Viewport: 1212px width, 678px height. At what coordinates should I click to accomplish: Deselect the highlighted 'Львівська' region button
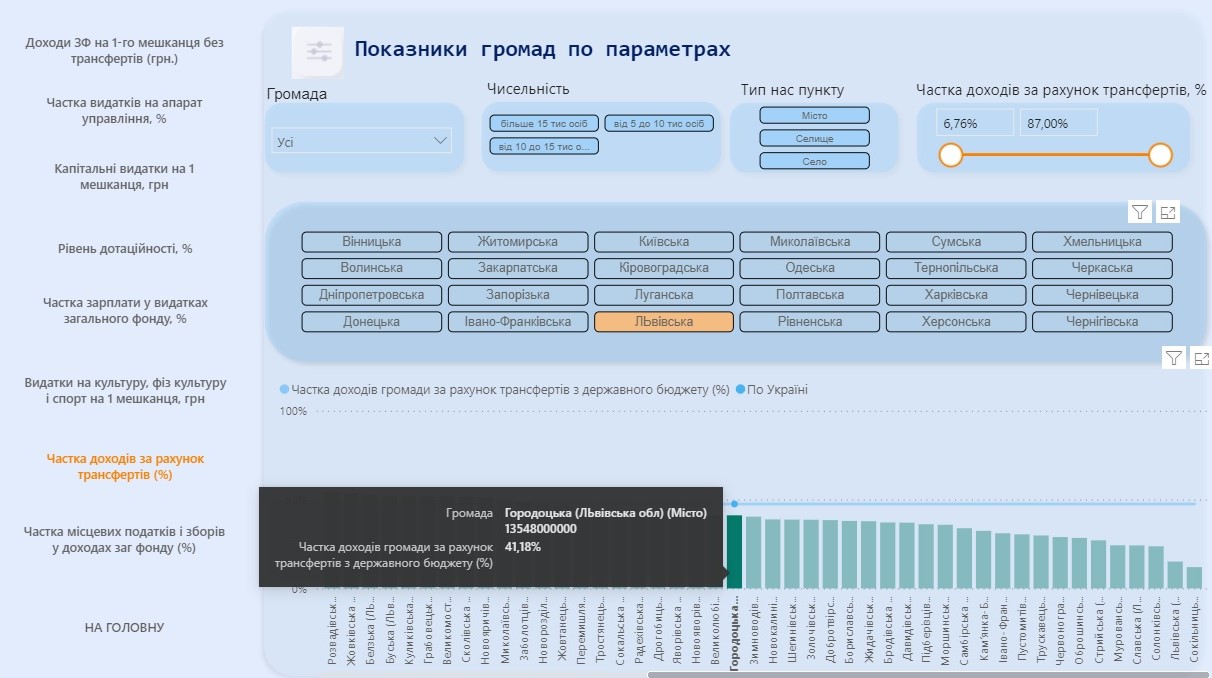click(663, 322)
